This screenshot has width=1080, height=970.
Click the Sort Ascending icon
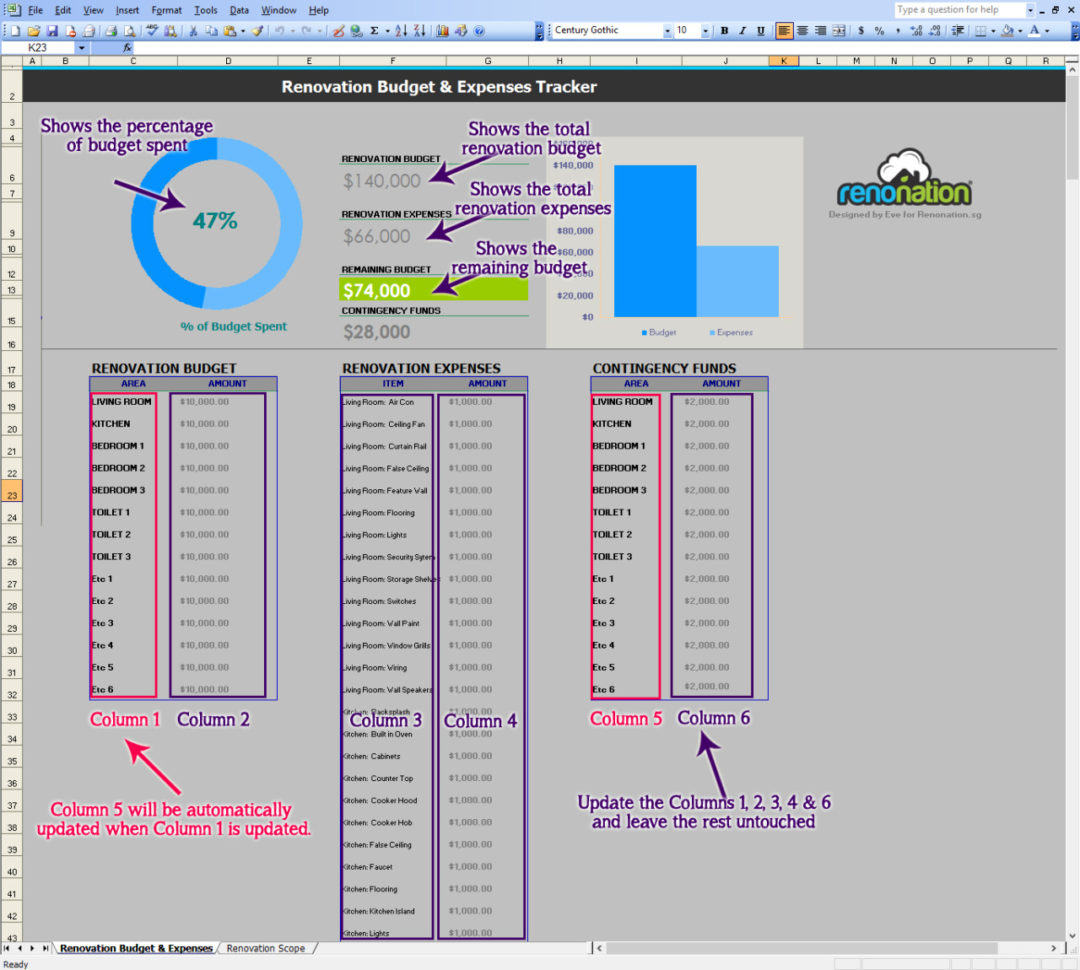[399, 29]
